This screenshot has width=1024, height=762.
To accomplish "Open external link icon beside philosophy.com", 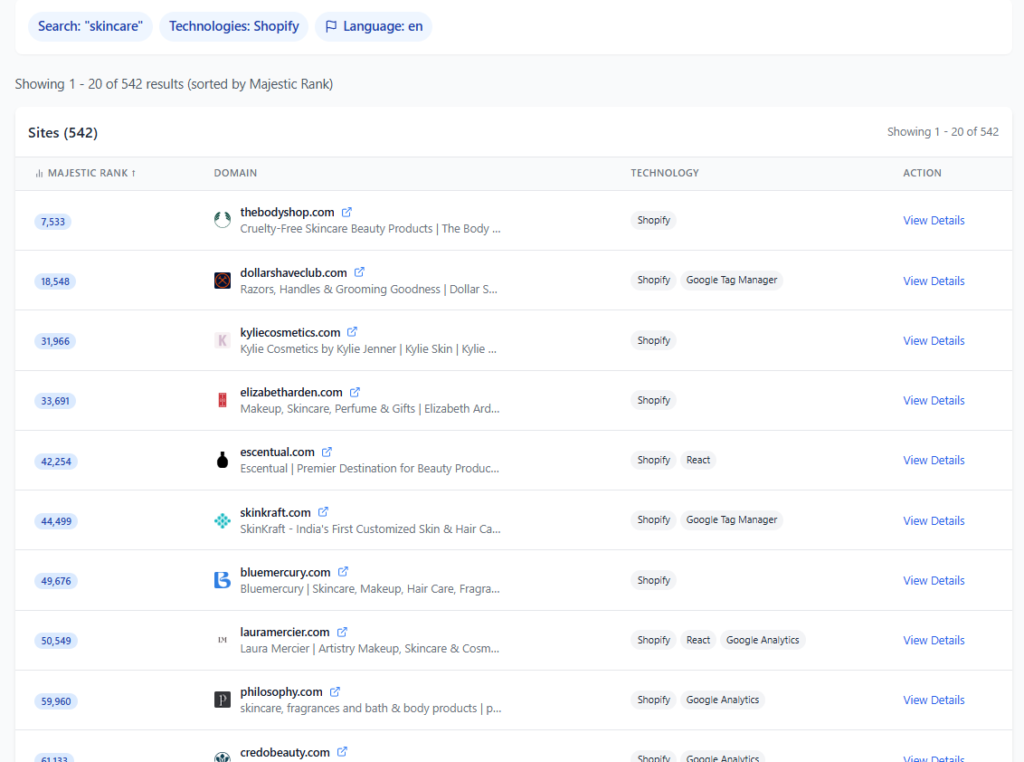I will [x=335, y=692].
